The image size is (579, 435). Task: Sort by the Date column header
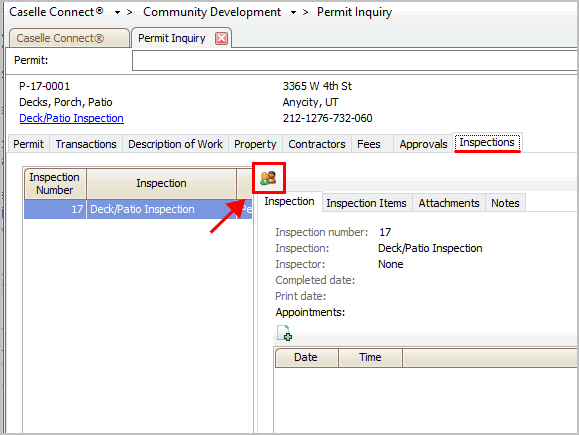coord(306,357)
